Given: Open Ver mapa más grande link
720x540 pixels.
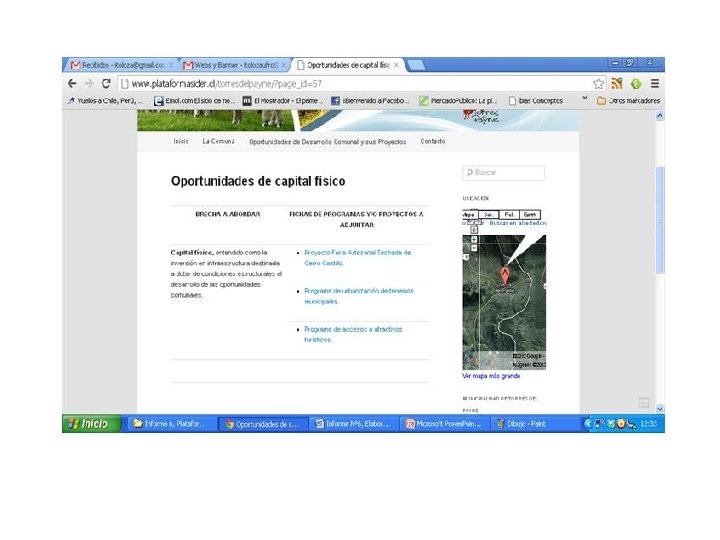Looking at the screenshot, I should [491, 376].
